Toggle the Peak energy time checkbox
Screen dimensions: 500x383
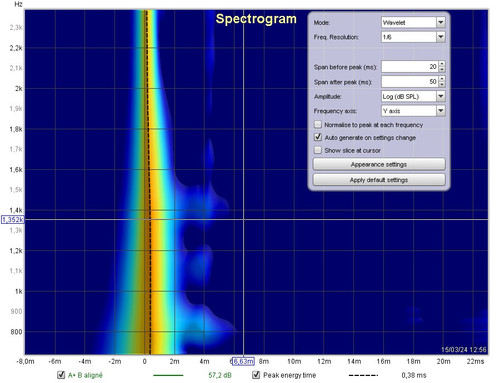click(256, 375)
